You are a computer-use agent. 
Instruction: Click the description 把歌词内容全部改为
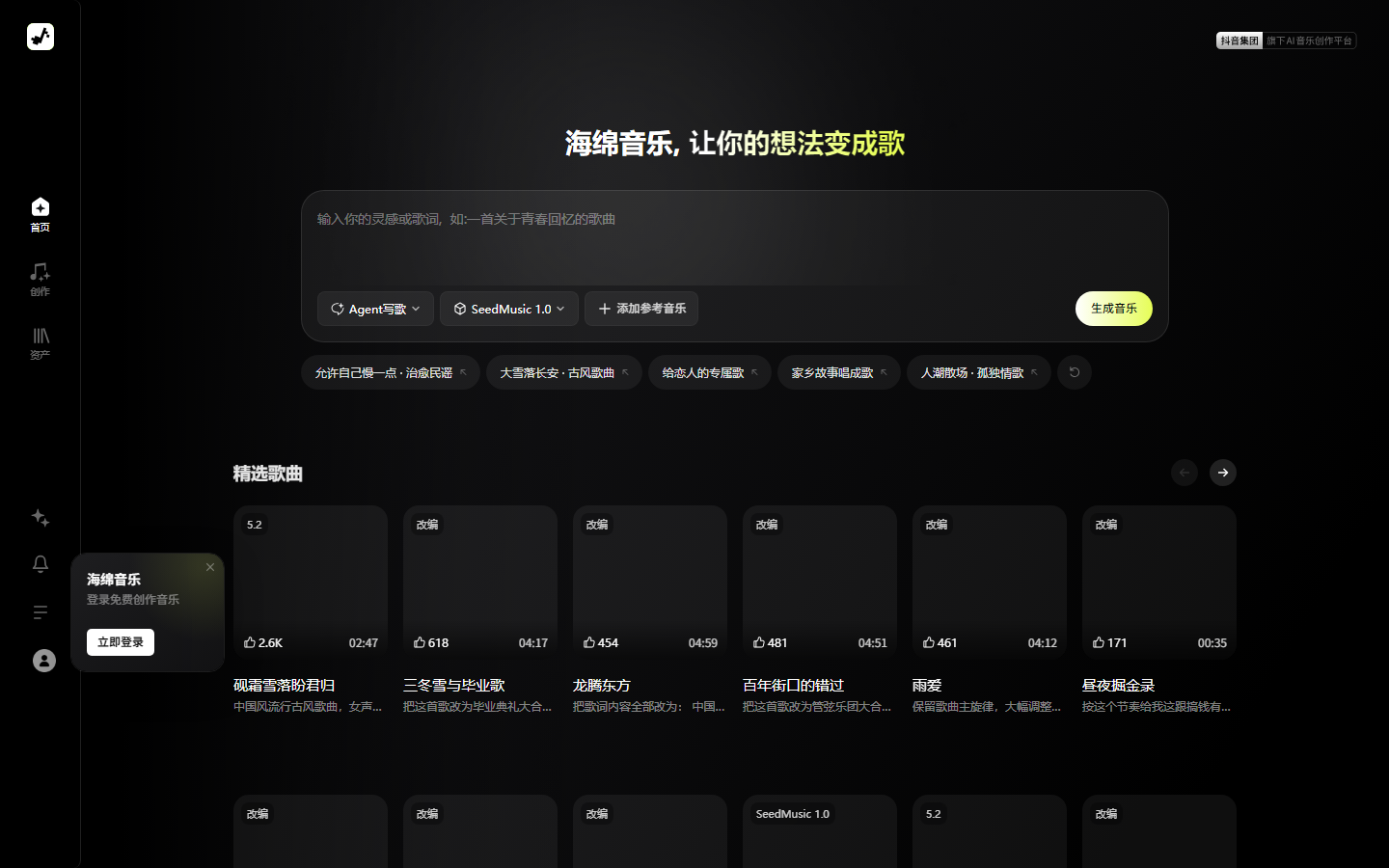tap(648, 707)
